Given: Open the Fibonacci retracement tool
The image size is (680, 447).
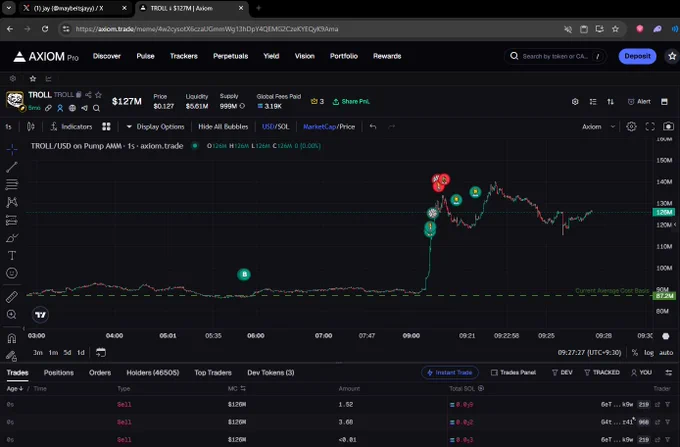Looking at the screenshot, I should pos(12,184).
